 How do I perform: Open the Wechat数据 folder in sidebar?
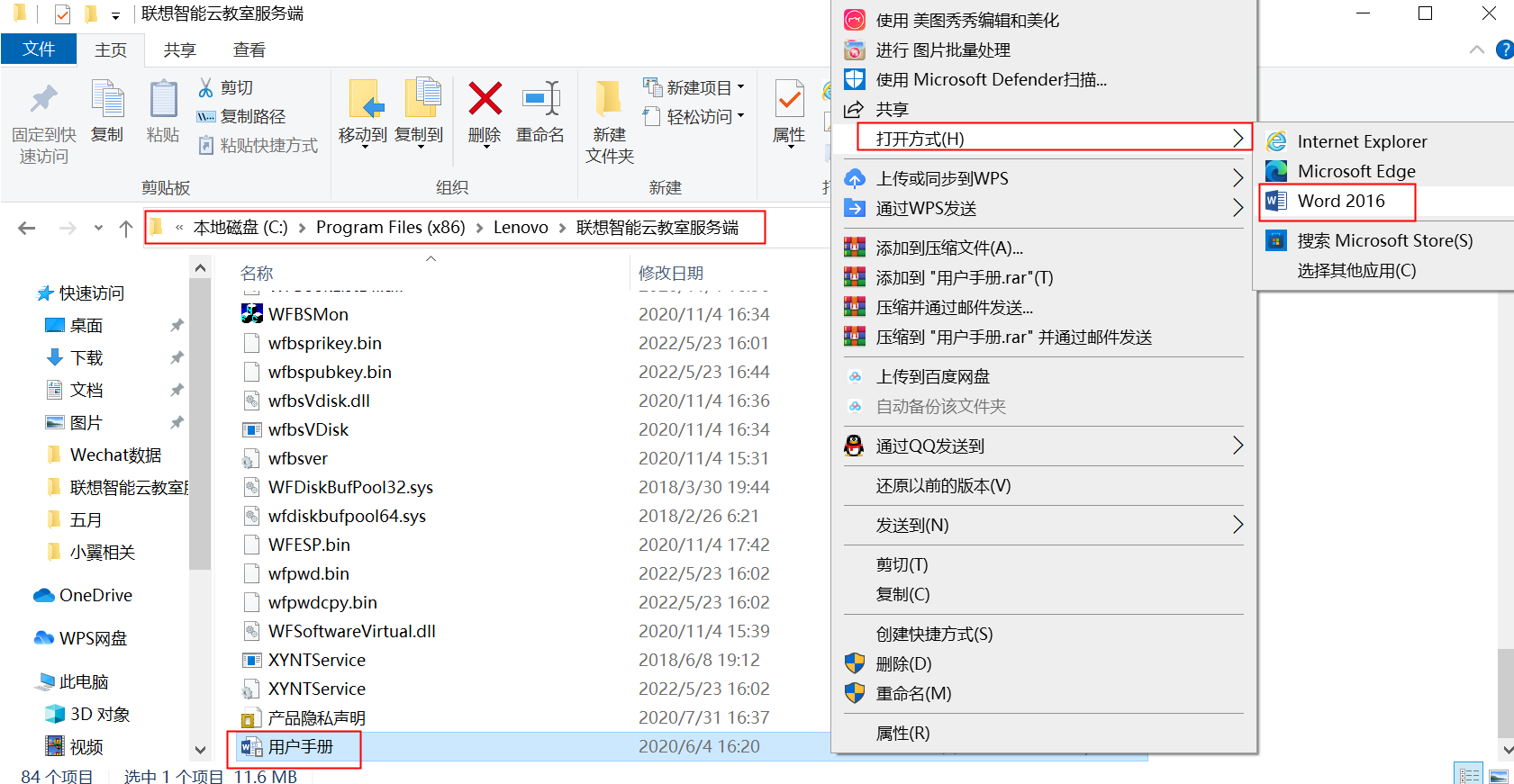(115, 455)
